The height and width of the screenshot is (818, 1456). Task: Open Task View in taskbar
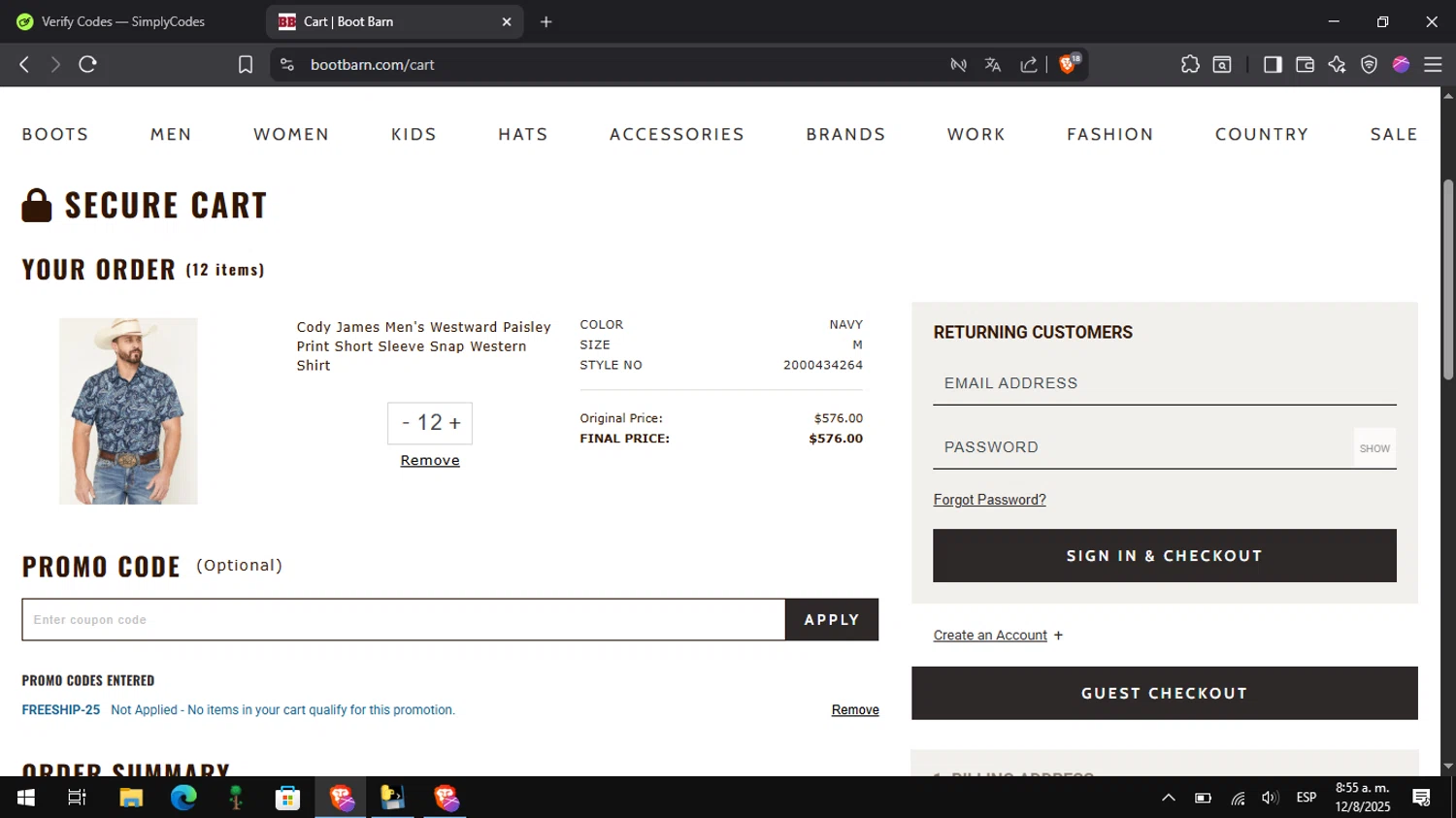(x=77, y=798)
